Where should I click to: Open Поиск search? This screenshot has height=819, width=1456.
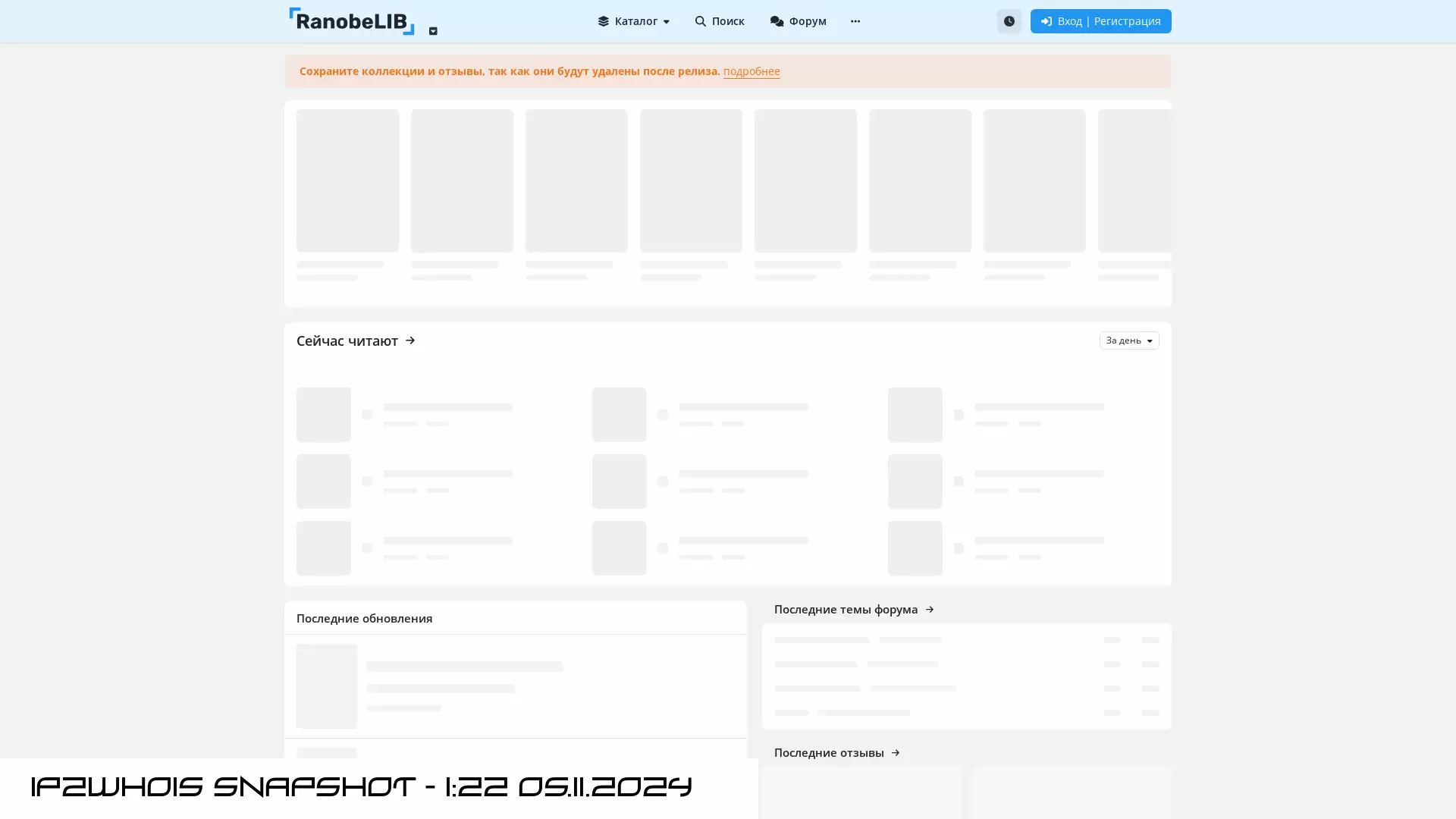pyautogui.click(x=720, y=21)
